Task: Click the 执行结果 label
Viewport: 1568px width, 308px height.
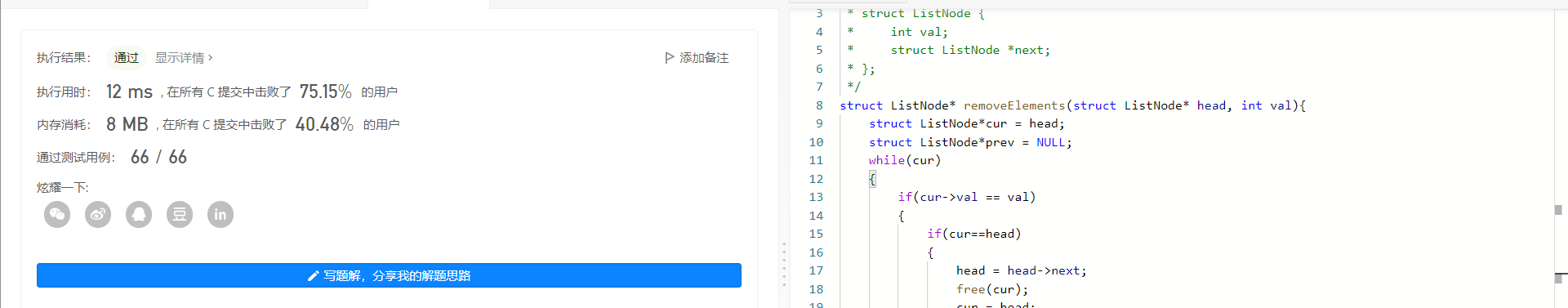Action: 64,58
